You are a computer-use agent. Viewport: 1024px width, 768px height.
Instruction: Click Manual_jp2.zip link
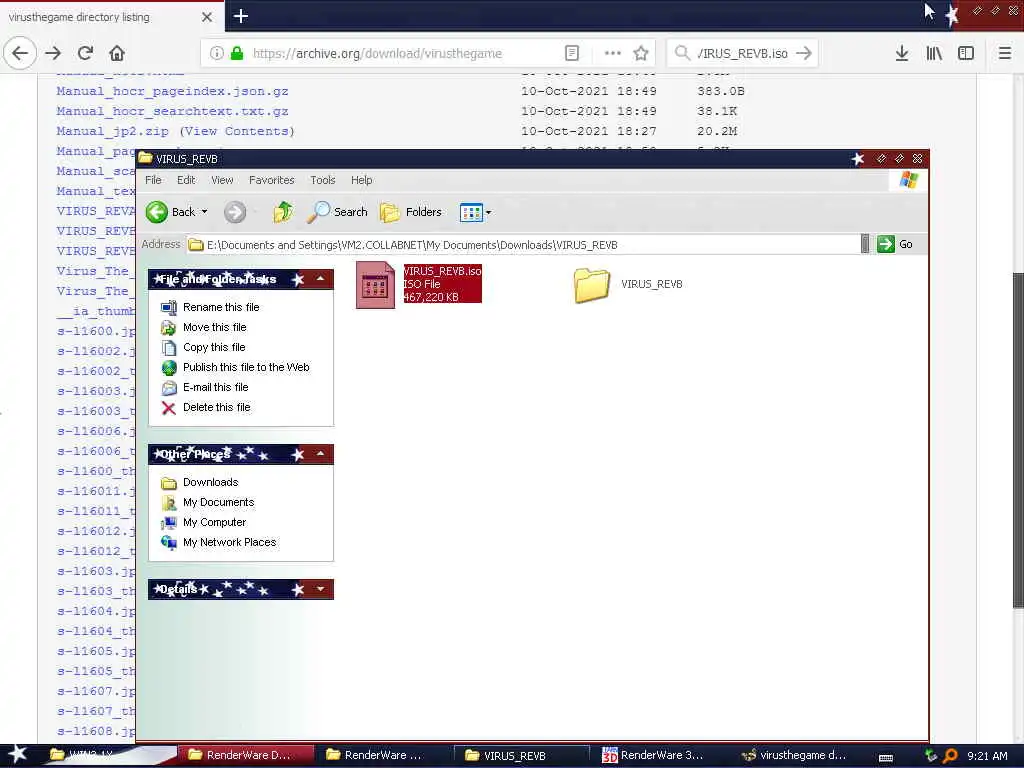pyautogui.click(x=112, y=131)
